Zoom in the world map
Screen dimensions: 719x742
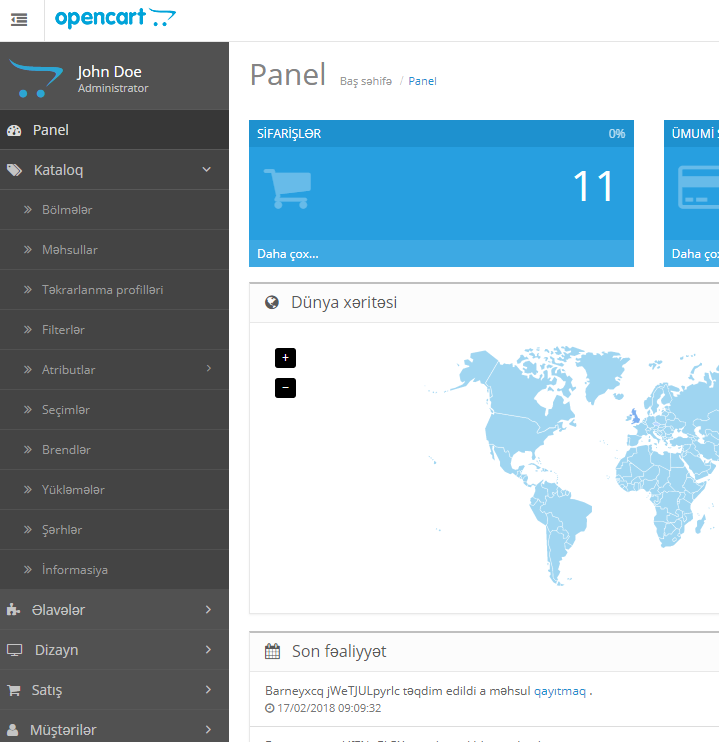point(285,358)
